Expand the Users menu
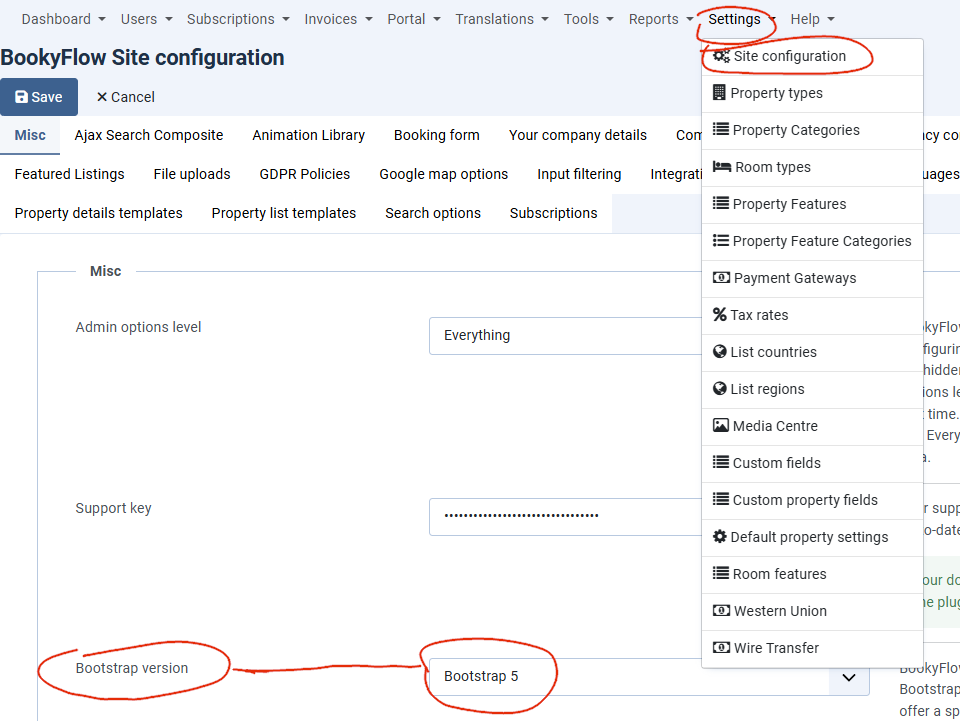This screenshot has width=960, height=721. (146, 19)
